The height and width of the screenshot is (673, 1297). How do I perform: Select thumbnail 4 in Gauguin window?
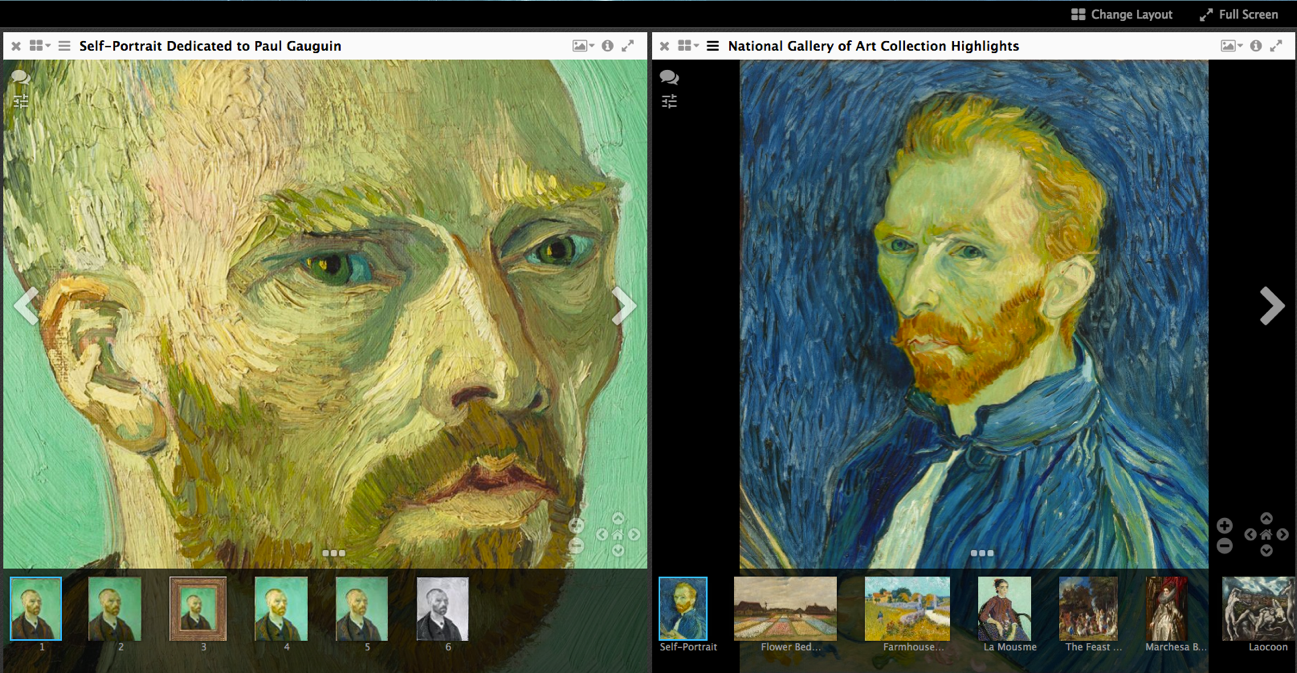[280, 609]
